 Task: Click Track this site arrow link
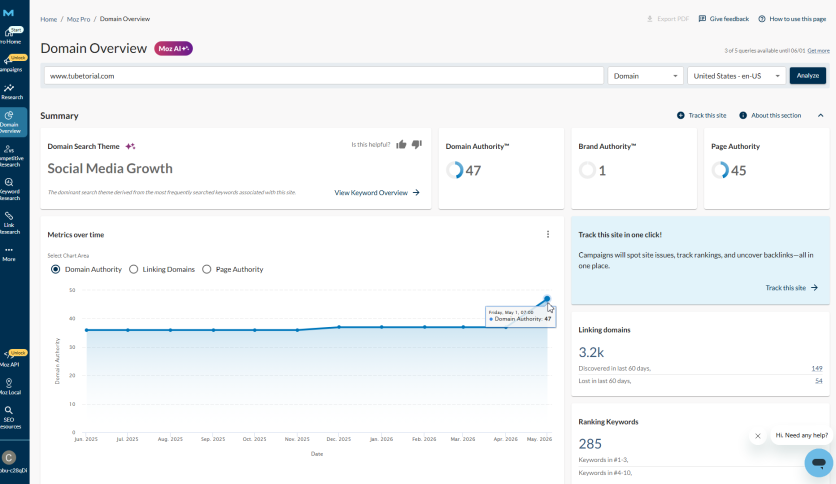coord(792,288)
